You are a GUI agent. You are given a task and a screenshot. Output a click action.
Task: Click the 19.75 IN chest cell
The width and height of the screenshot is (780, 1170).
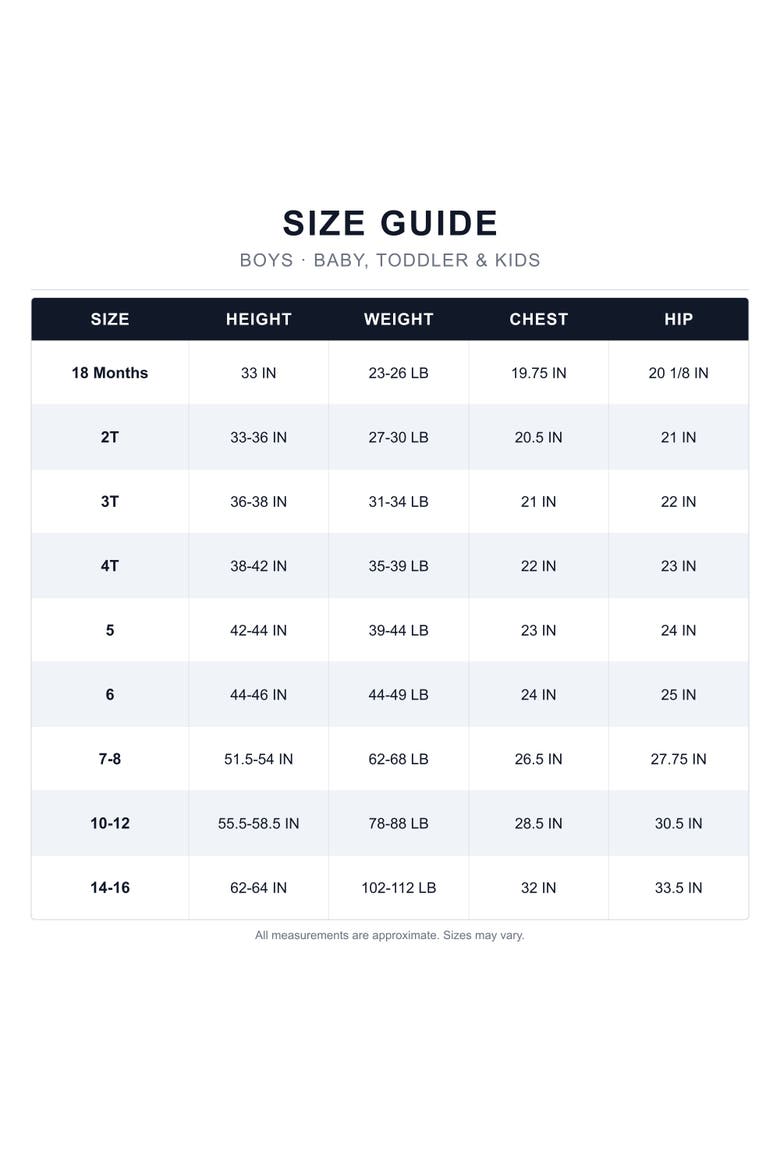(x=538, y=373)
